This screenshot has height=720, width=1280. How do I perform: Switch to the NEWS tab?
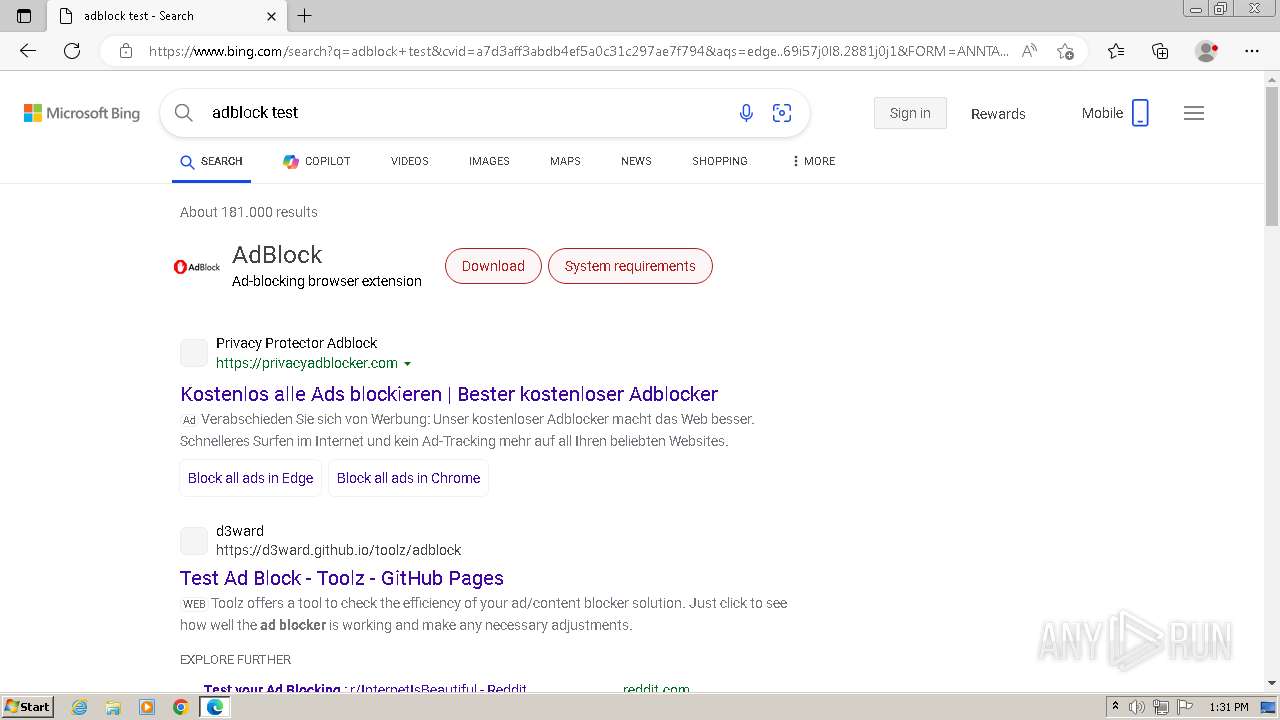tap(636, 161)
